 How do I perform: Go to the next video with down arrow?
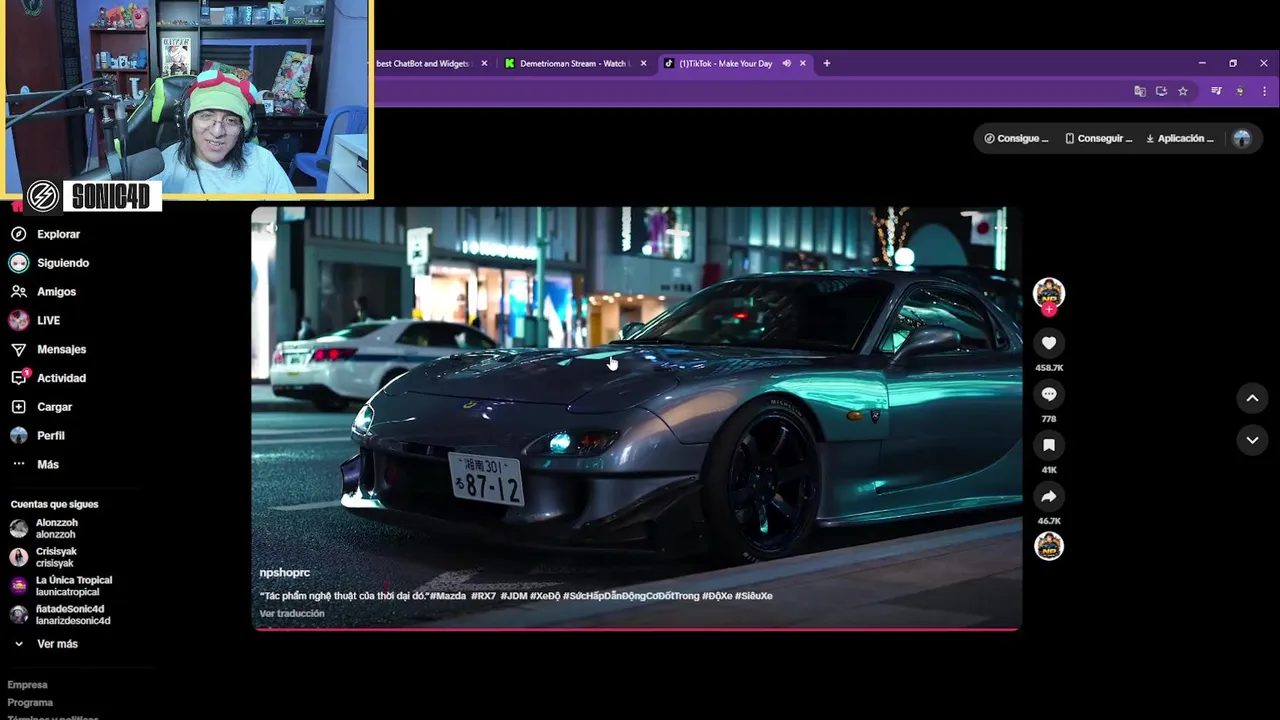coord(1252,440)
